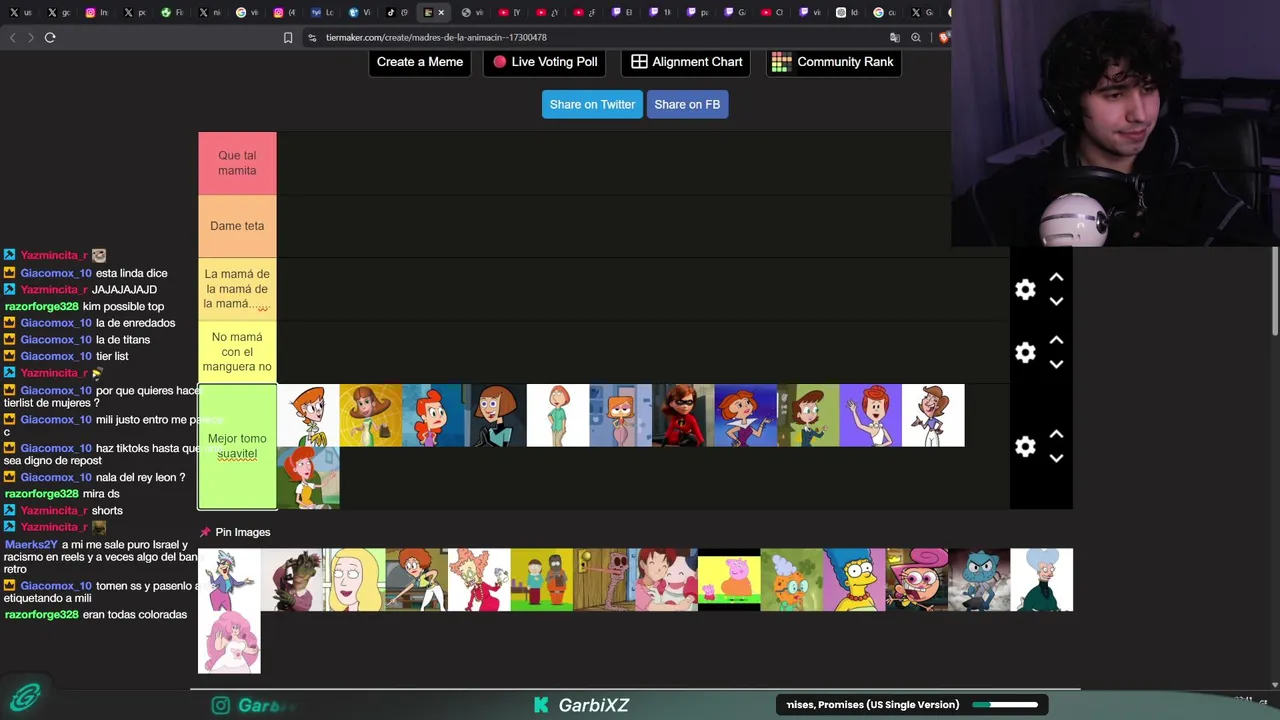Select the Elastigirl thumbnail
This screenshot has width=1280, height=720.
(x=683, y=415)
